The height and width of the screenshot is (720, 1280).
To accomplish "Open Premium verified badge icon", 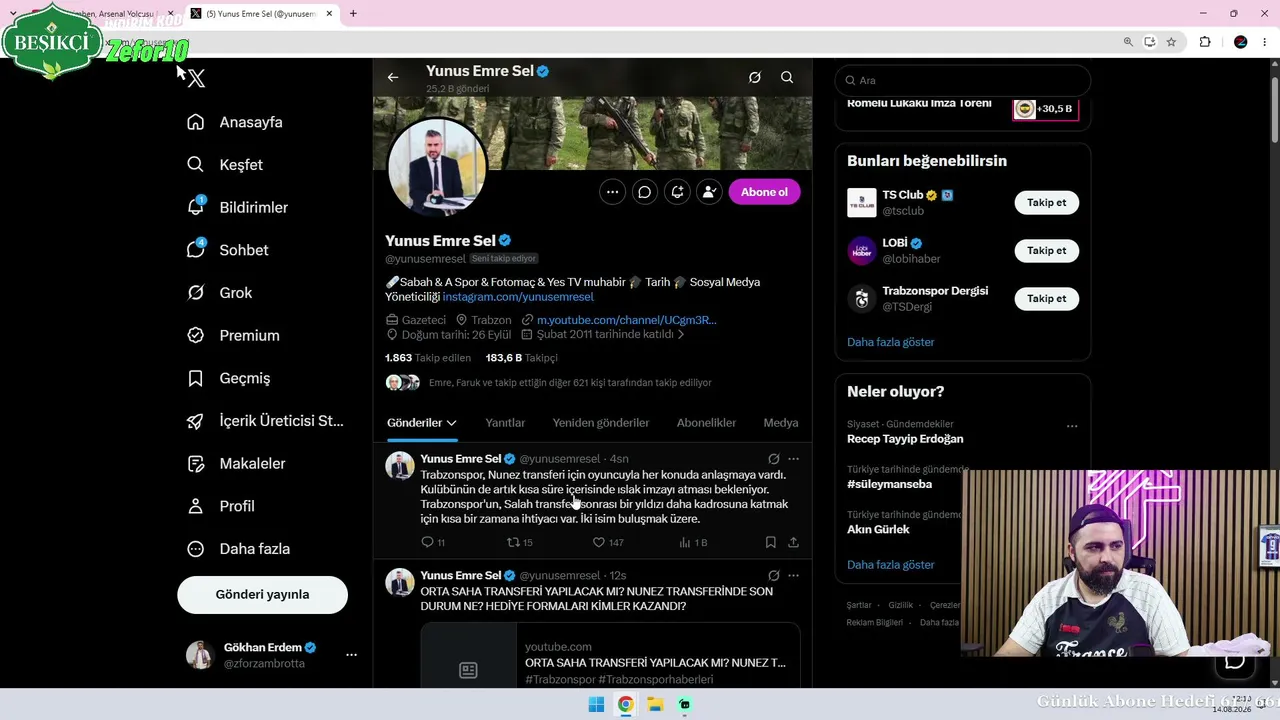I will coord(196,336).
